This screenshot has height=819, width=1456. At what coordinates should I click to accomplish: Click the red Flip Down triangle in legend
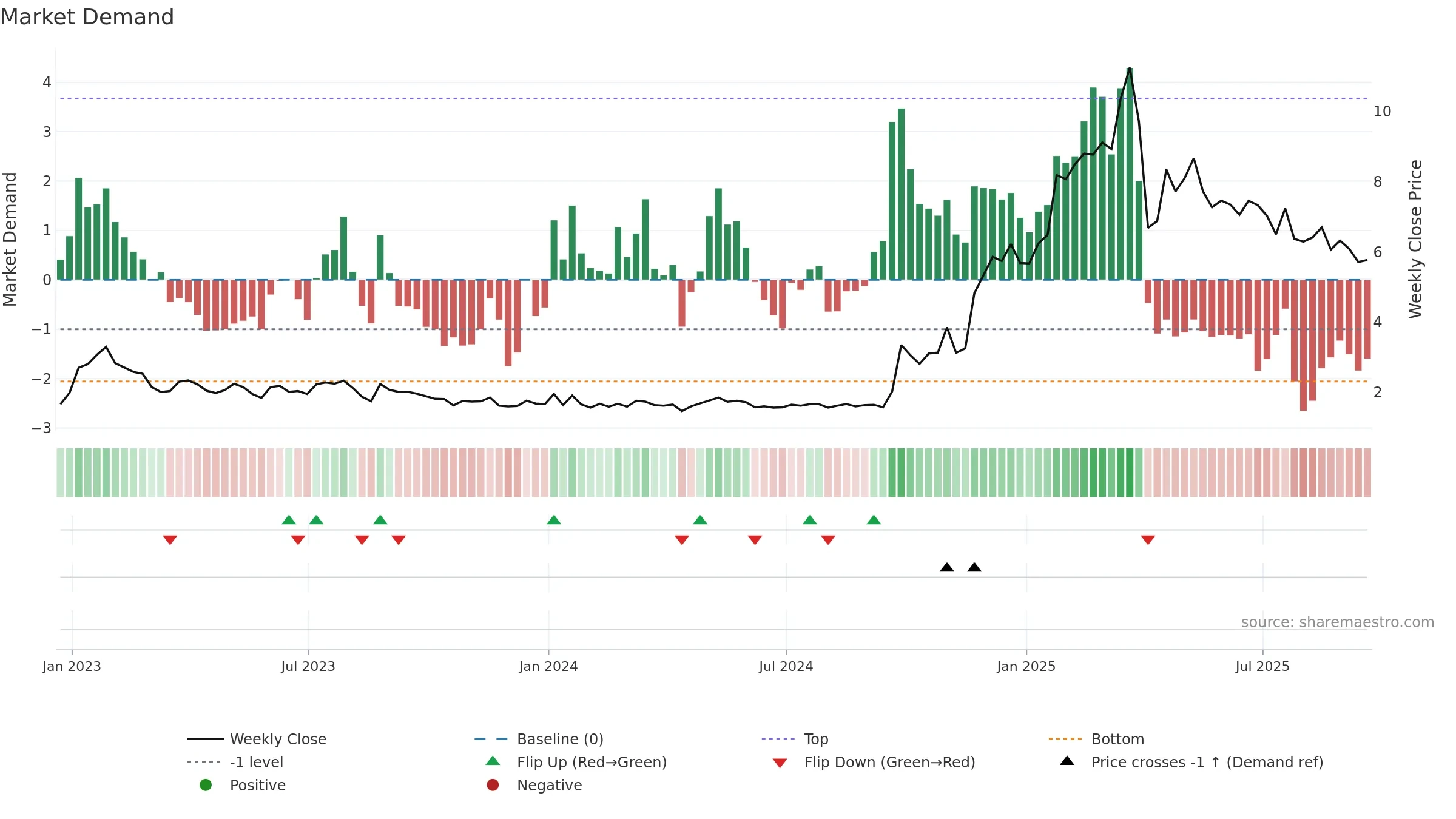tap(780, 763)
